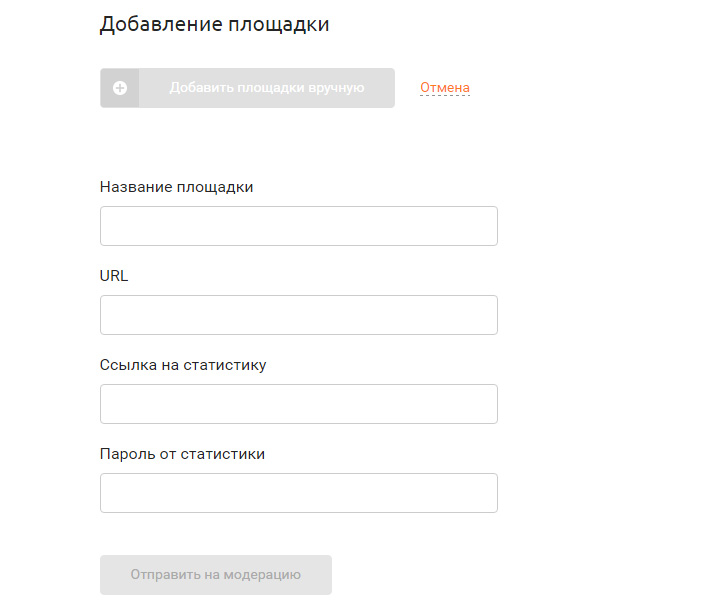
Task: Place cursor in the statistics password box
Action: [x=298, y=493]
